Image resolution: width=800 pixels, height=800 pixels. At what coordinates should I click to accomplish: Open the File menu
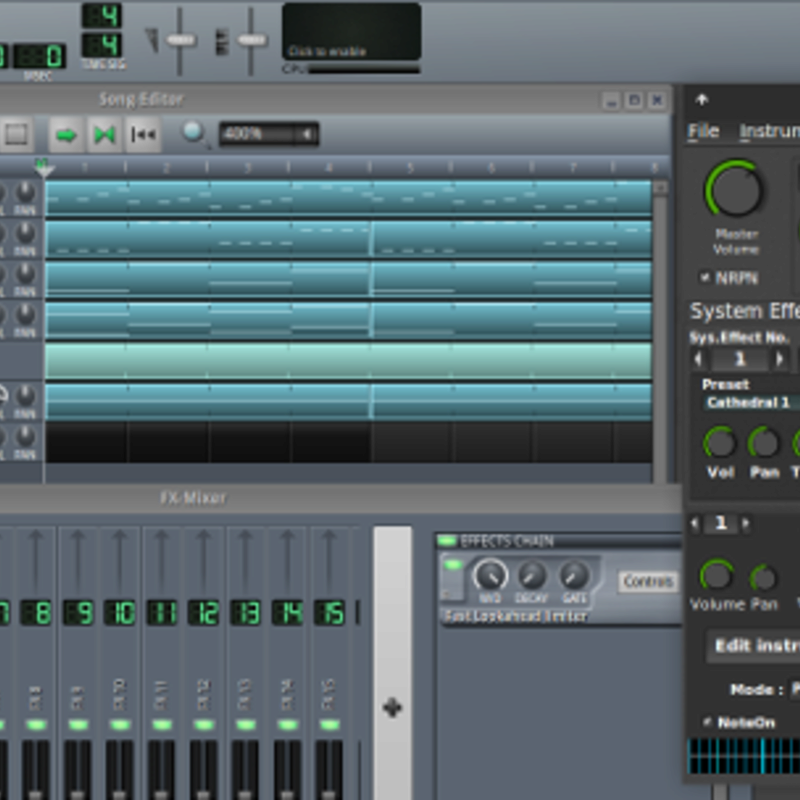click(703, 132)
